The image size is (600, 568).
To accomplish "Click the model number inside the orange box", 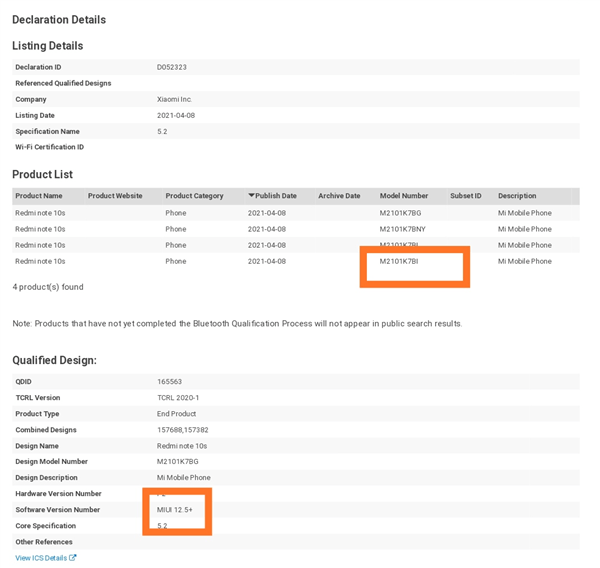I will click(399, 261).
